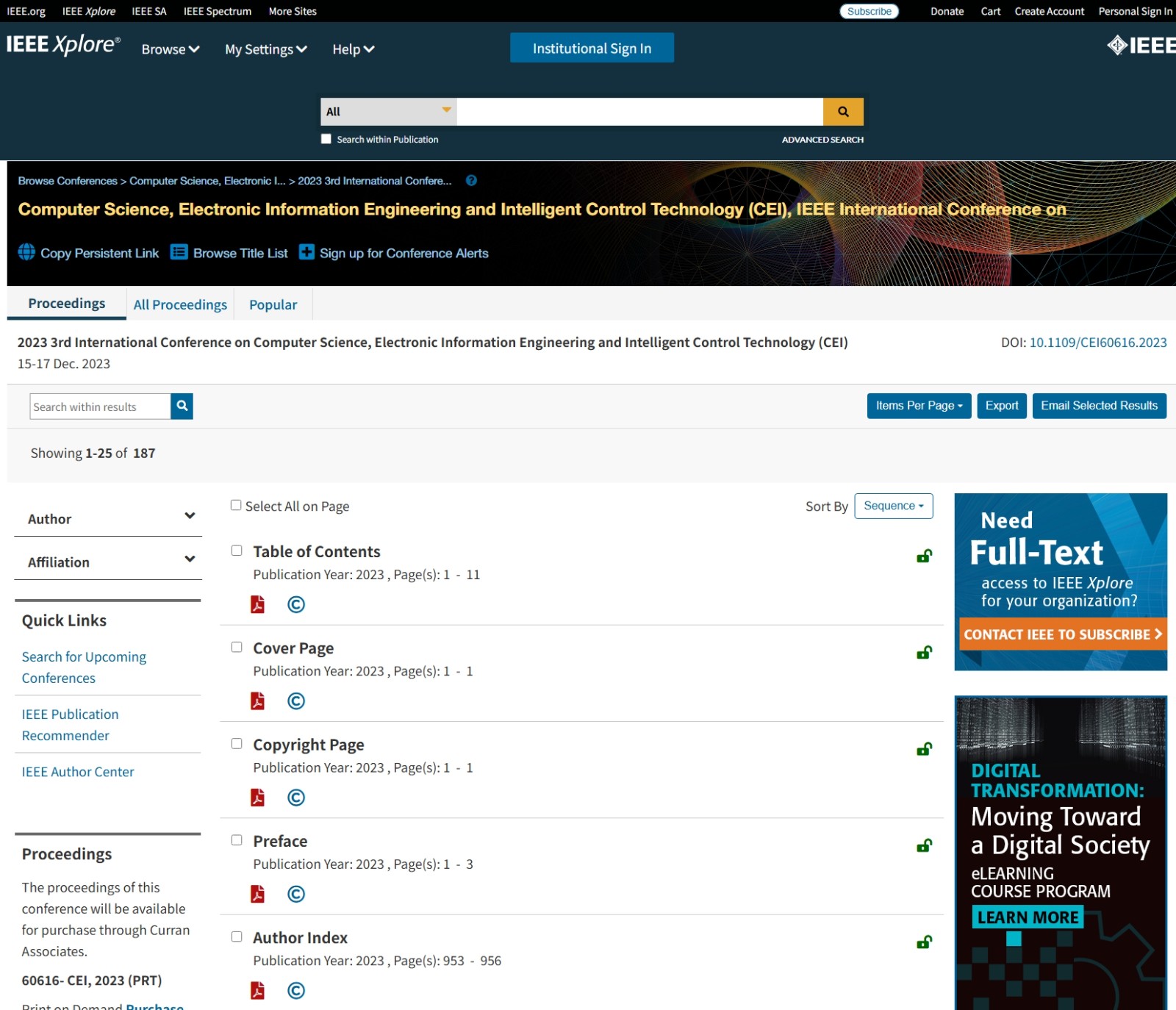Screen dimensions: 1176x1010
Task: Click the copyright icon under Author Index
Action: 296,991
